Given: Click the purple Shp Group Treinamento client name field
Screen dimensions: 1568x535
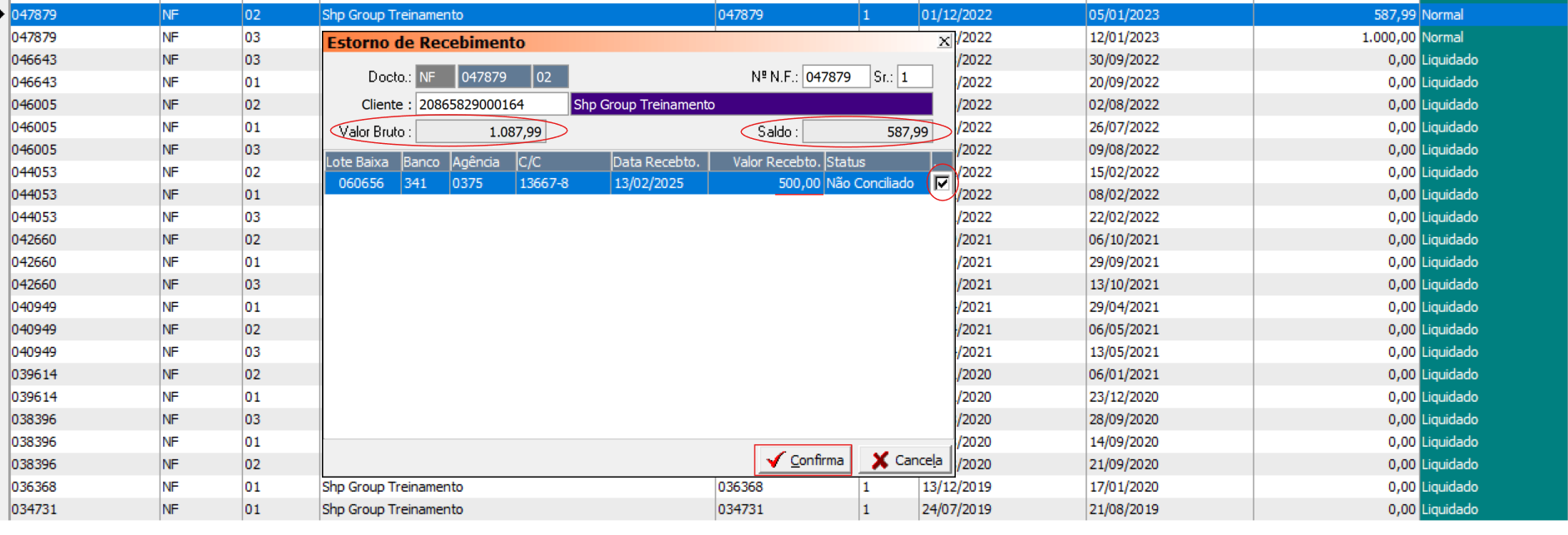Looking at the screenshot, I should (751, 104).
